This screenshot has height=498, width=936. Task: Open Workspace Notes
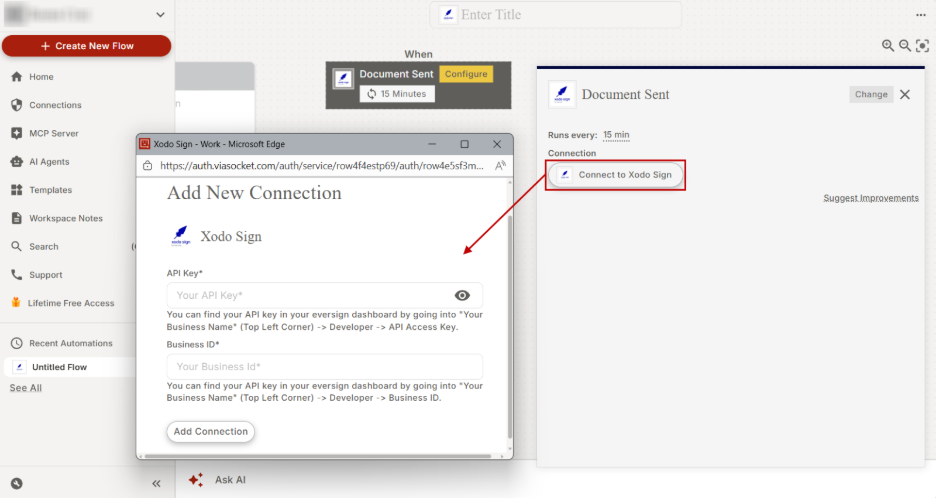[x=66, y=219]
